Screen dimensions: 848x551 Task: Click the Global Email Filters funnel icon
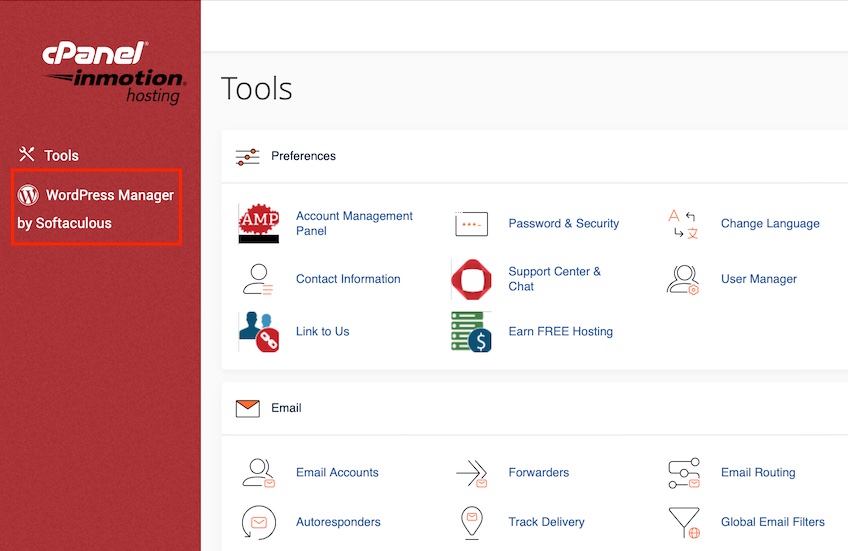(x=684, y=523)
